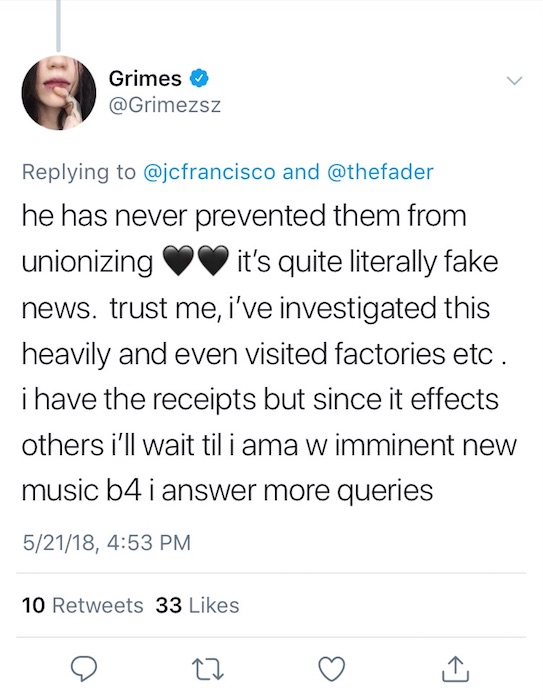Click the thread line above avatar

[x=58, y=25]
